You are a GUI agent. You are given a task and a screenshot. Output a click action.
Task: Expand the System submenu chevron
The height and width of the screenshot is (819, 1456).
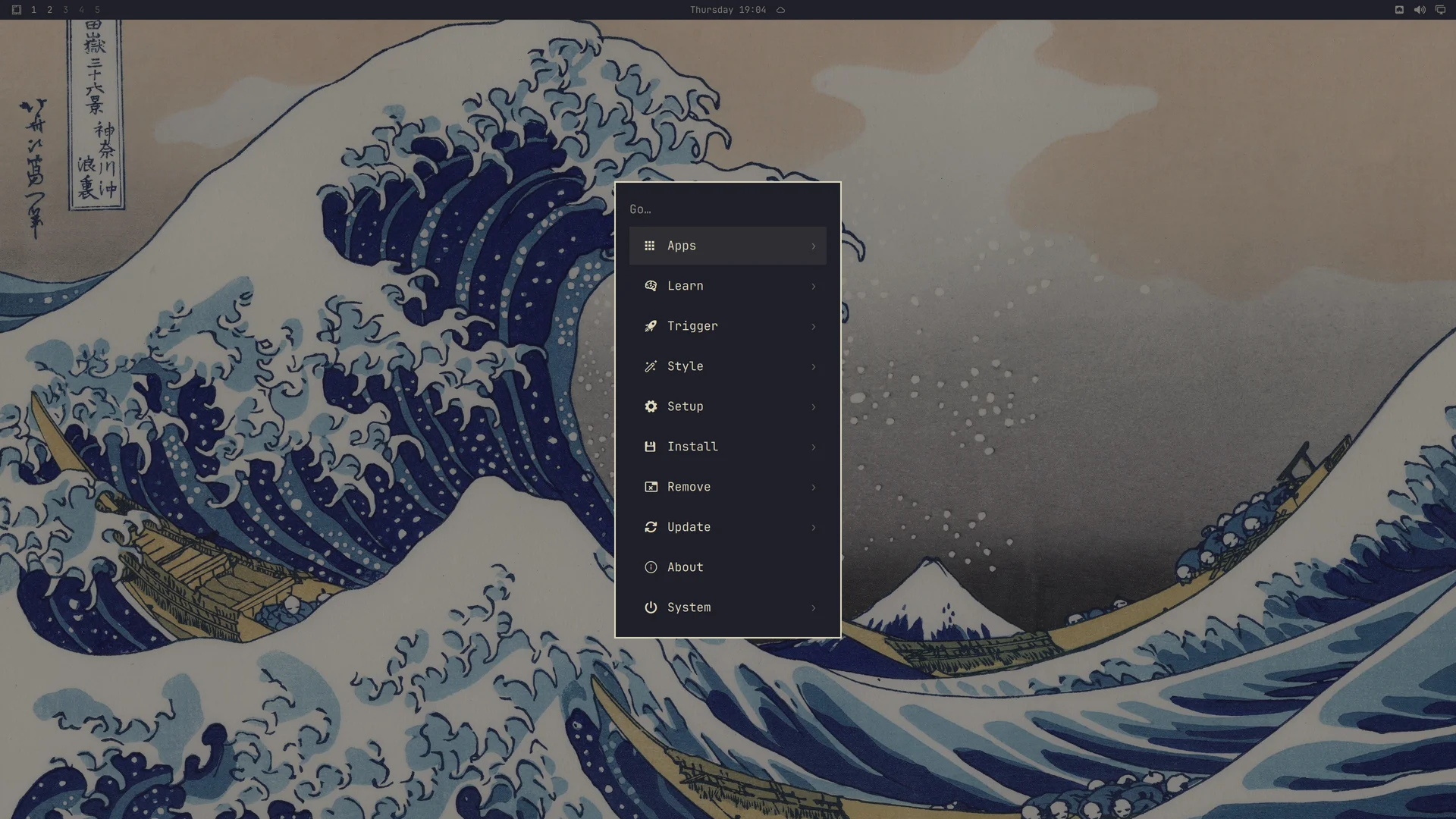pos(814,608)
